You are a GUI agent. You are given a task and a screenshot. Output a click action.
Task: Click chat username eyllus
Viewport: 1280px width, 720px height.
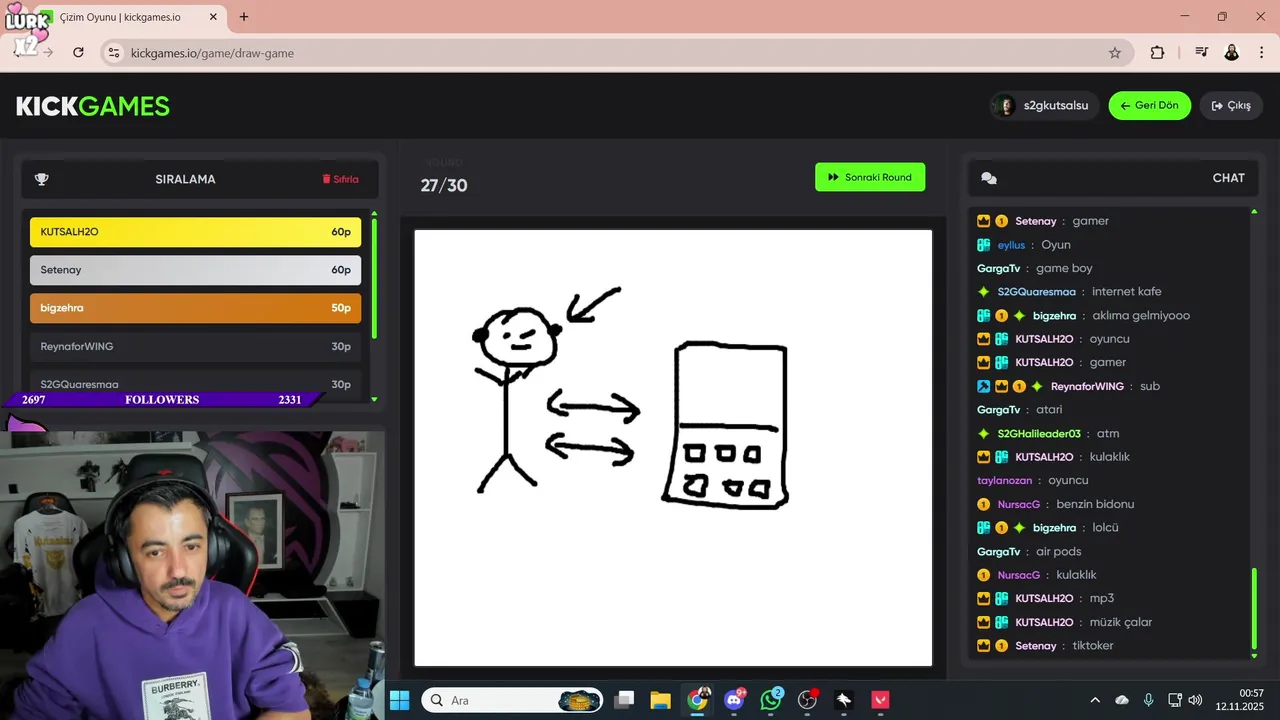[x=1011, y=245]
